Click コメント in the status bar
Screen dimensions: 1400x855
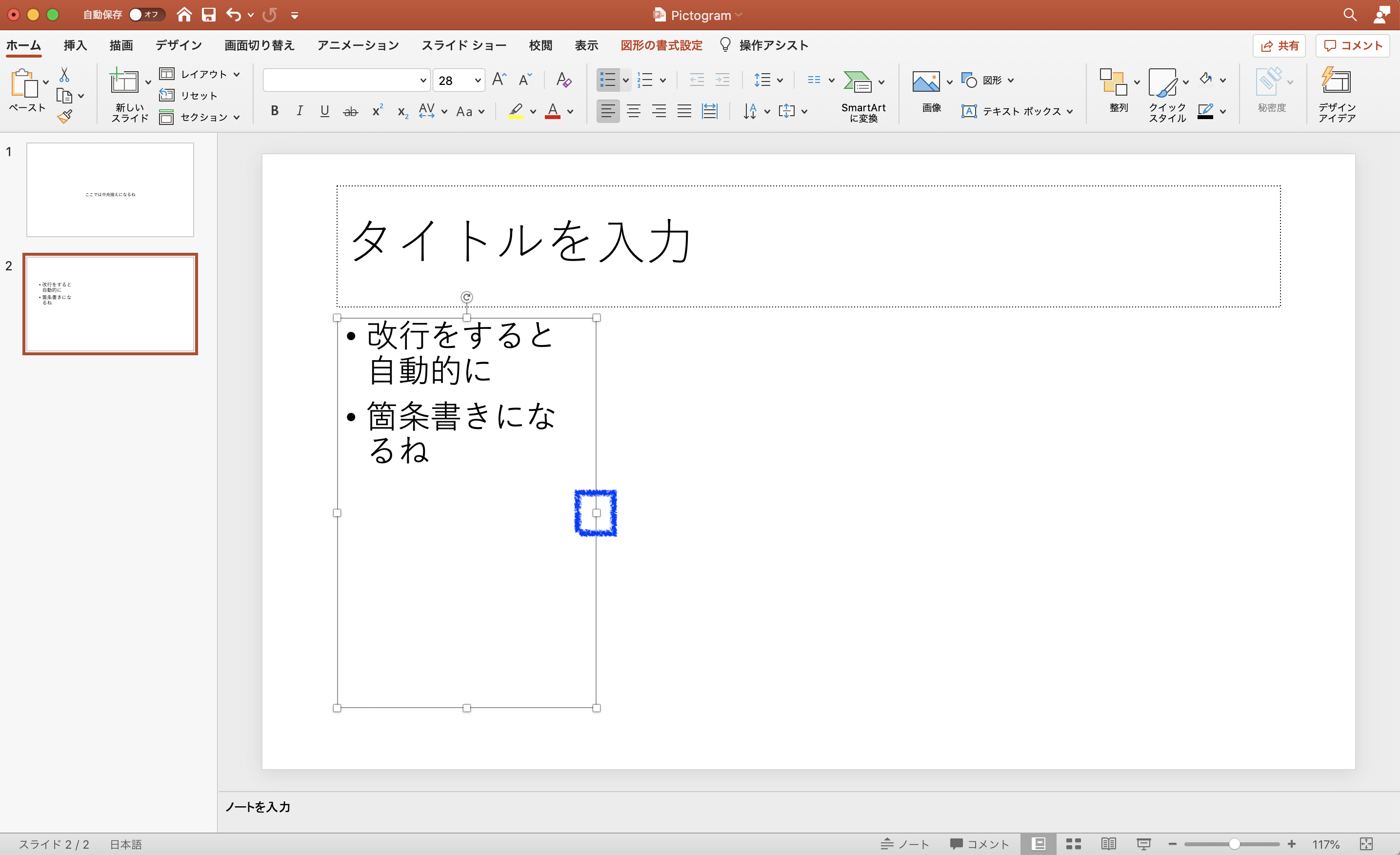click(x=980, y=844)
